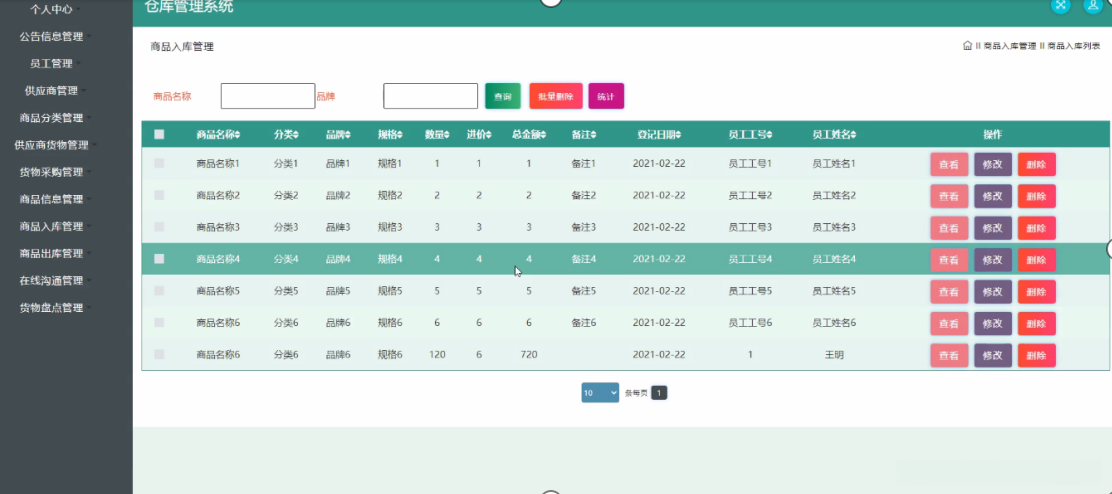Check the checkbox for 商品名称3 row
Image resolution: width=1112 pixels, height=494 pixels.
pos(159,227)
